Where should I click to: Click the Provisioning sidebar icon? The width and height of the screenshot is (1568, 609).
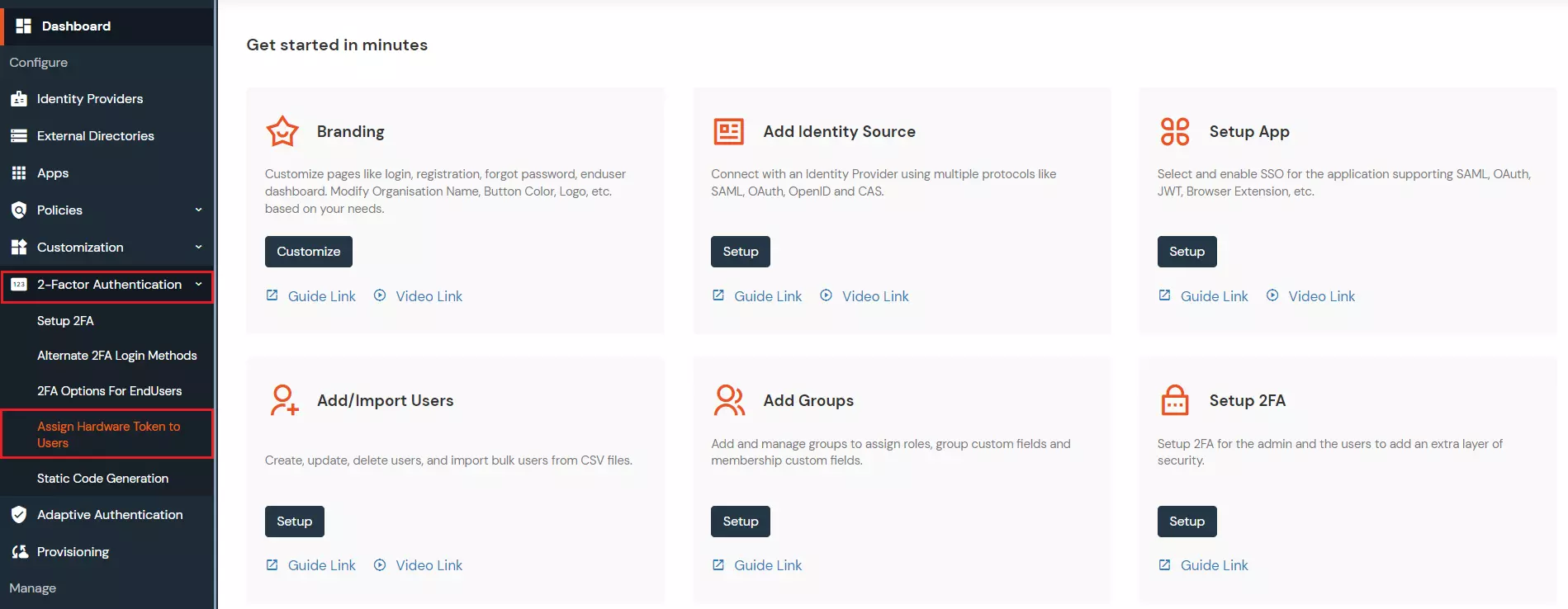click(x=19, y=552)
